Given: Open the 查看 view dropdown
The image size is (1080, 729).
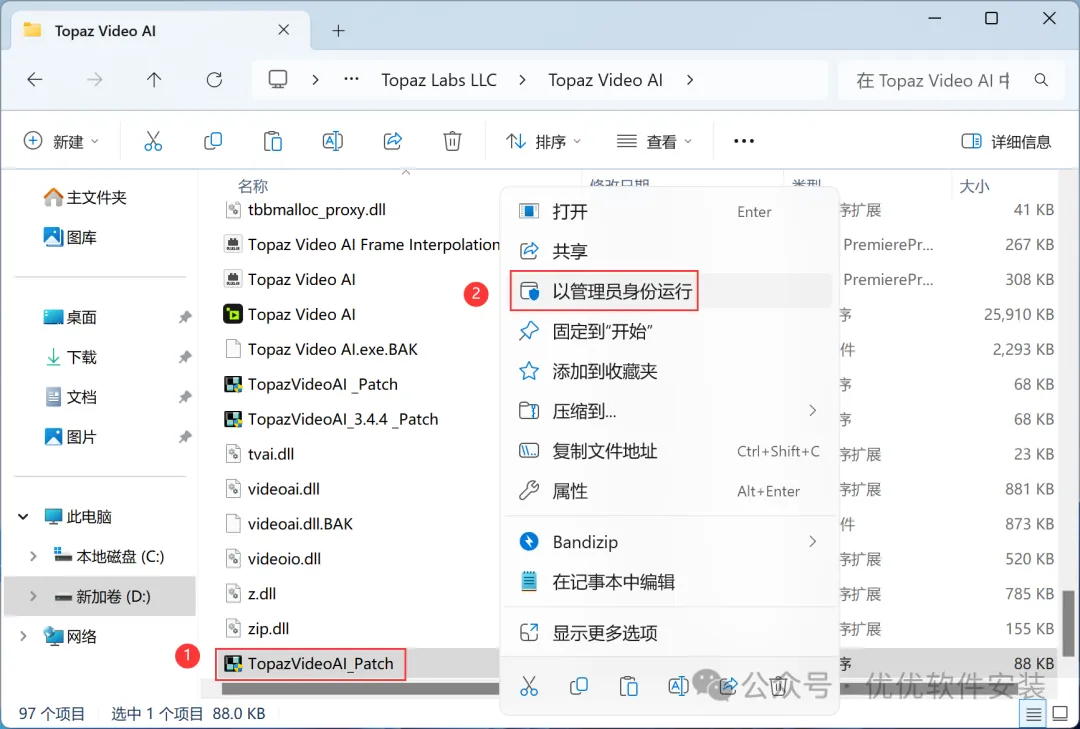Looking at the screenshot, I should click(x=654, y=141).
